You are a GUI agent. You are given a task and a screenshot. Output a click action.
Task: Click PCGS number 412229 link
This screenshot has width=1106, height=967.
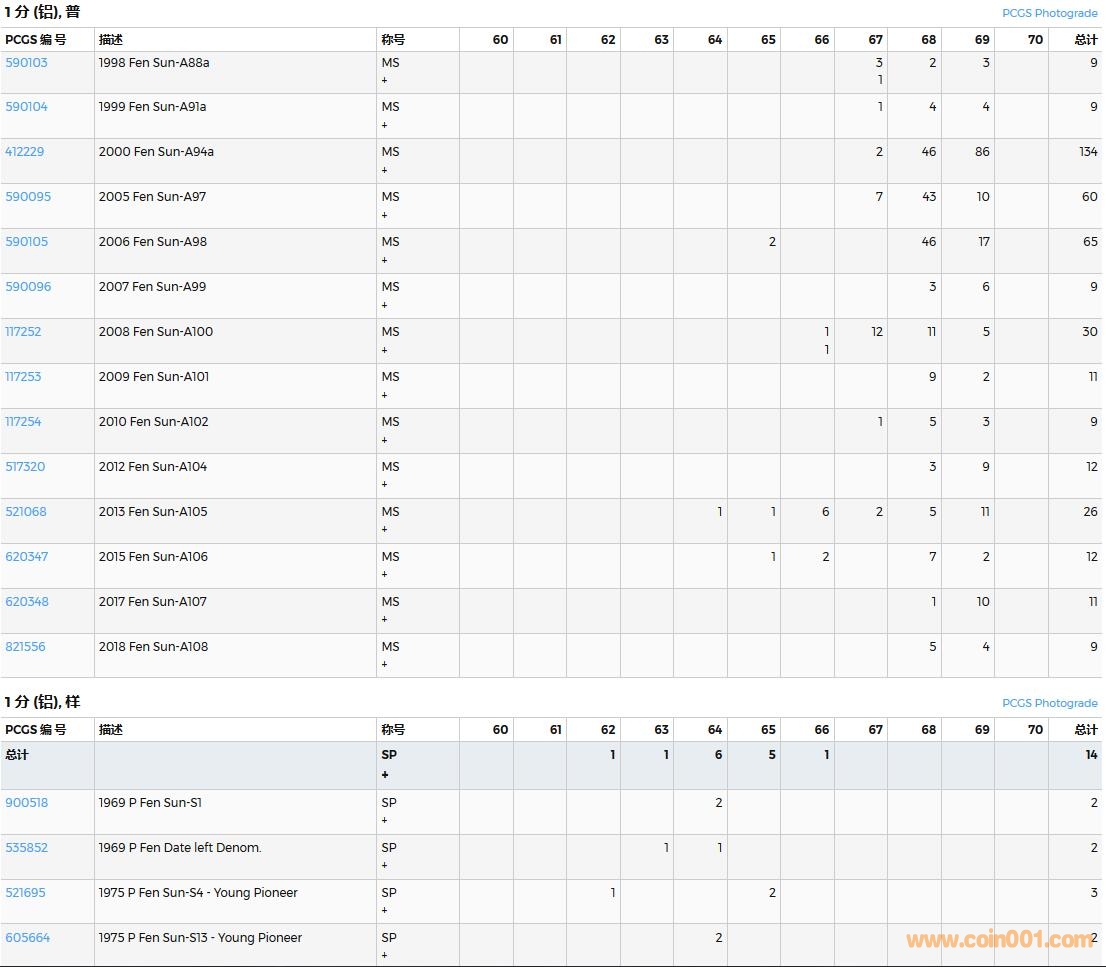tap(25, 152)
